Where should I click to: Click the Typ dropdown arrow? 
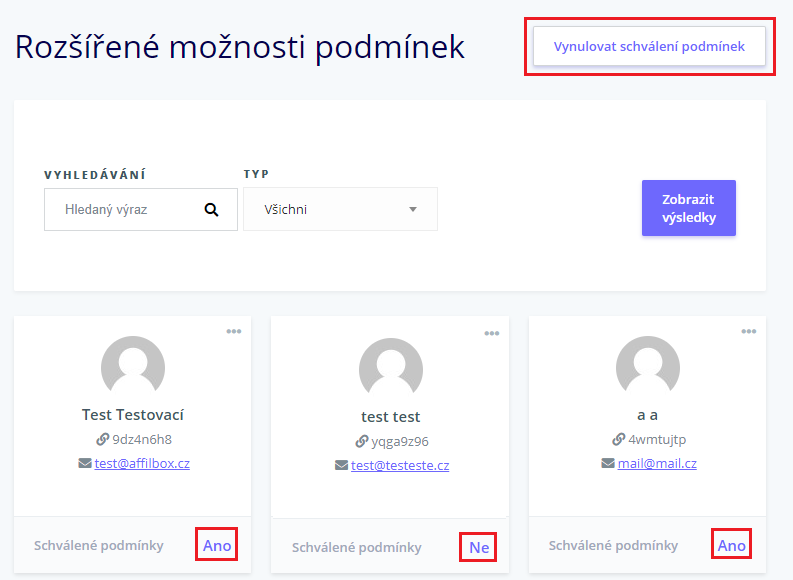click(413, 209)
